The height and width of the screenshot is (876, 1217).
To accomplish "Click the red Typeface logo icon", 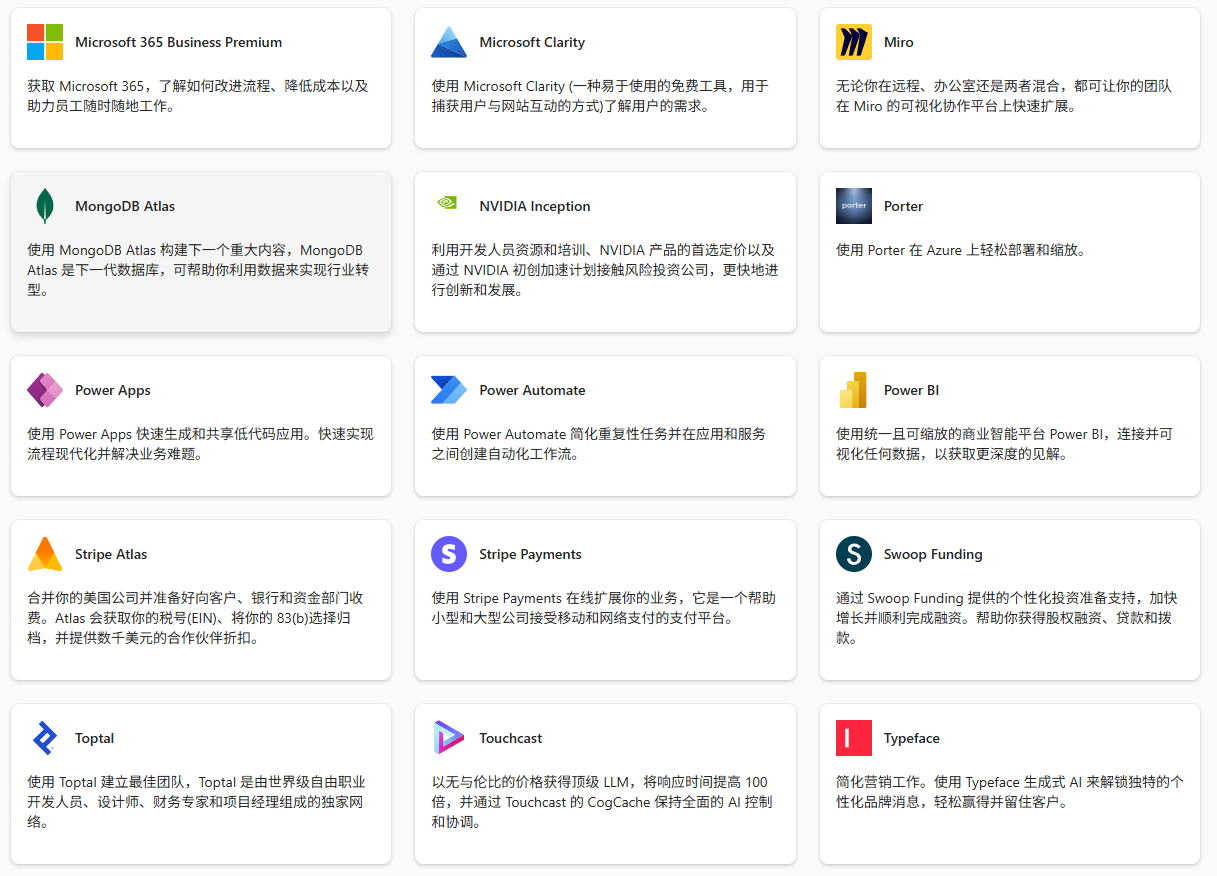I will pos(854,738).
